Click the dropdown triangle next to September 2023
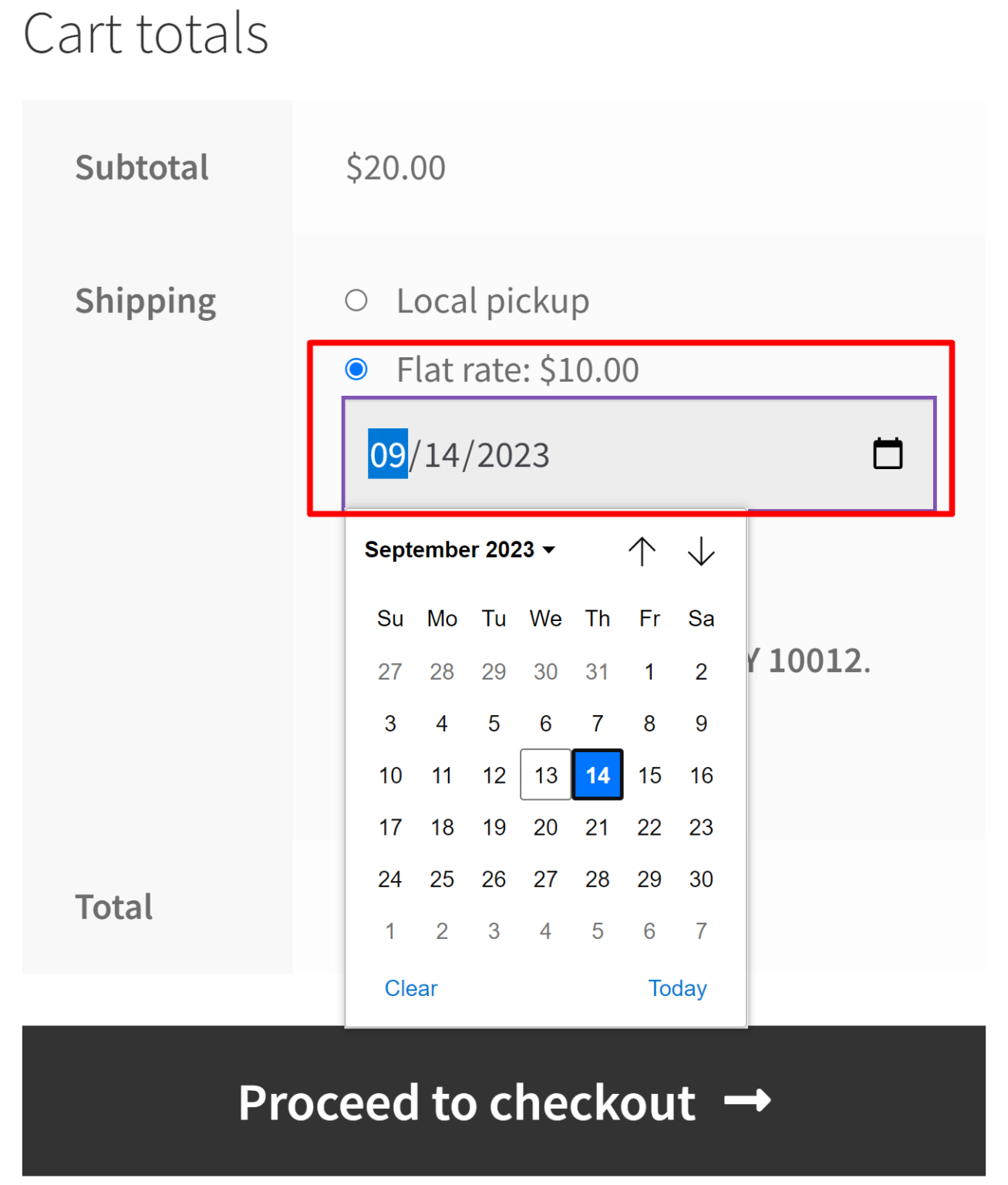1008x1185 pixels. (x=549, y=549)
